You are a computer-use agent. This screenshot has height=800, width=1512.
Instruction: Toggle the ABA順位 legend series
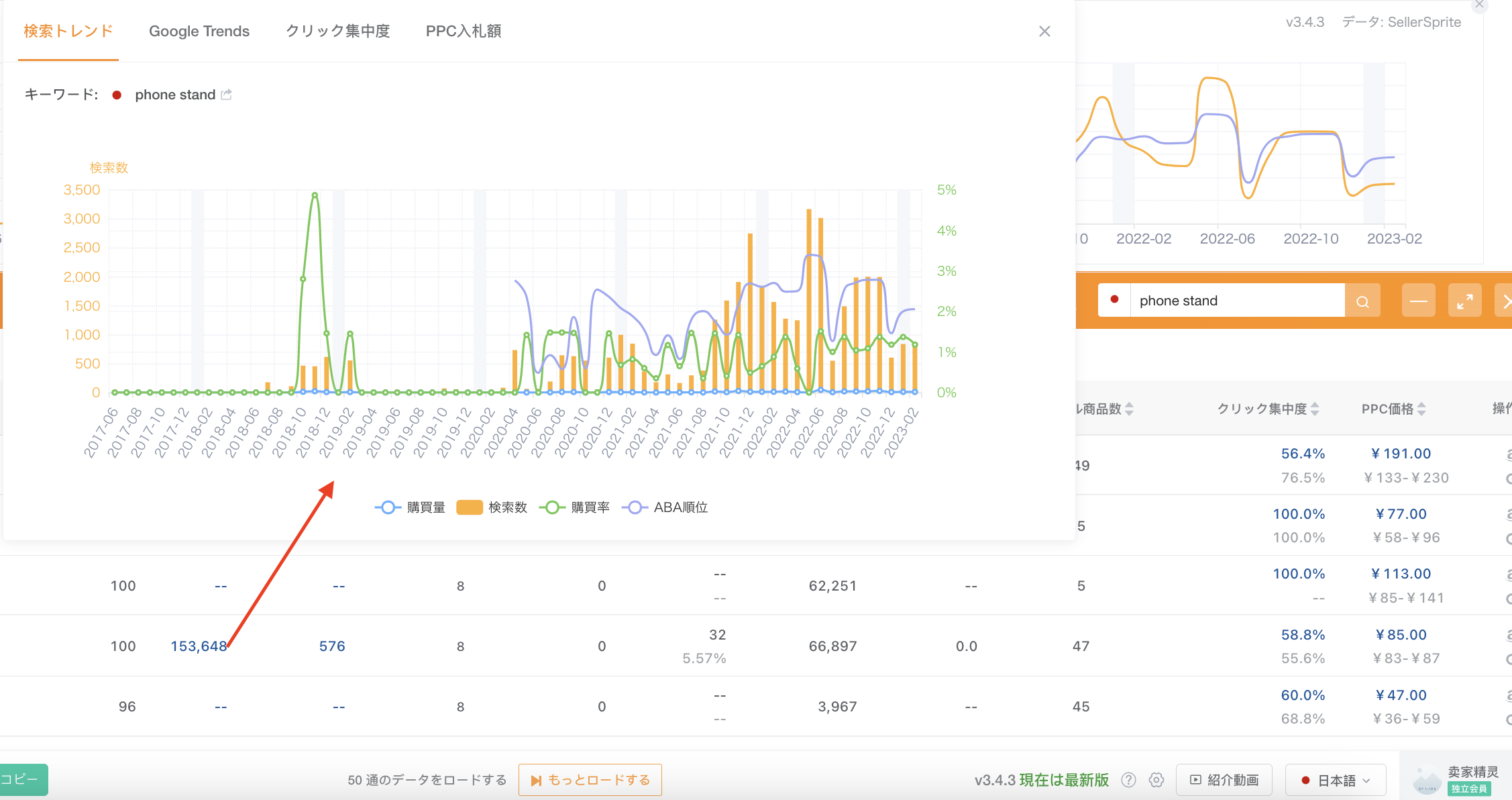[x=665, y=507]
